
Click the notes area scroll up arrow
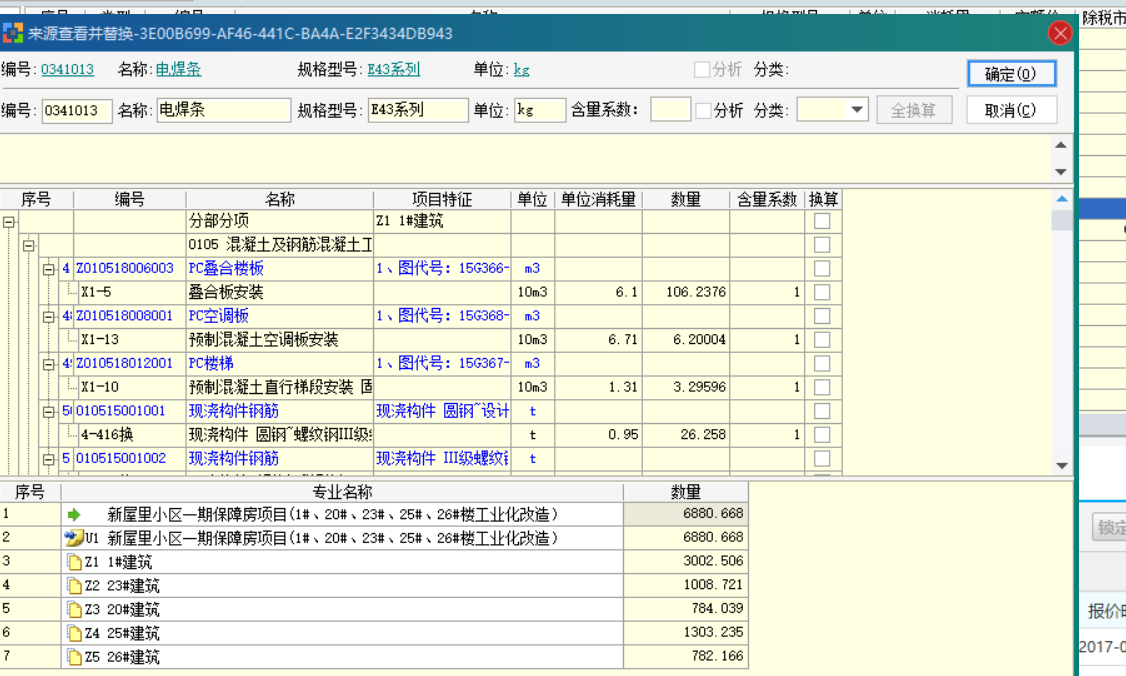[1061, 145]
